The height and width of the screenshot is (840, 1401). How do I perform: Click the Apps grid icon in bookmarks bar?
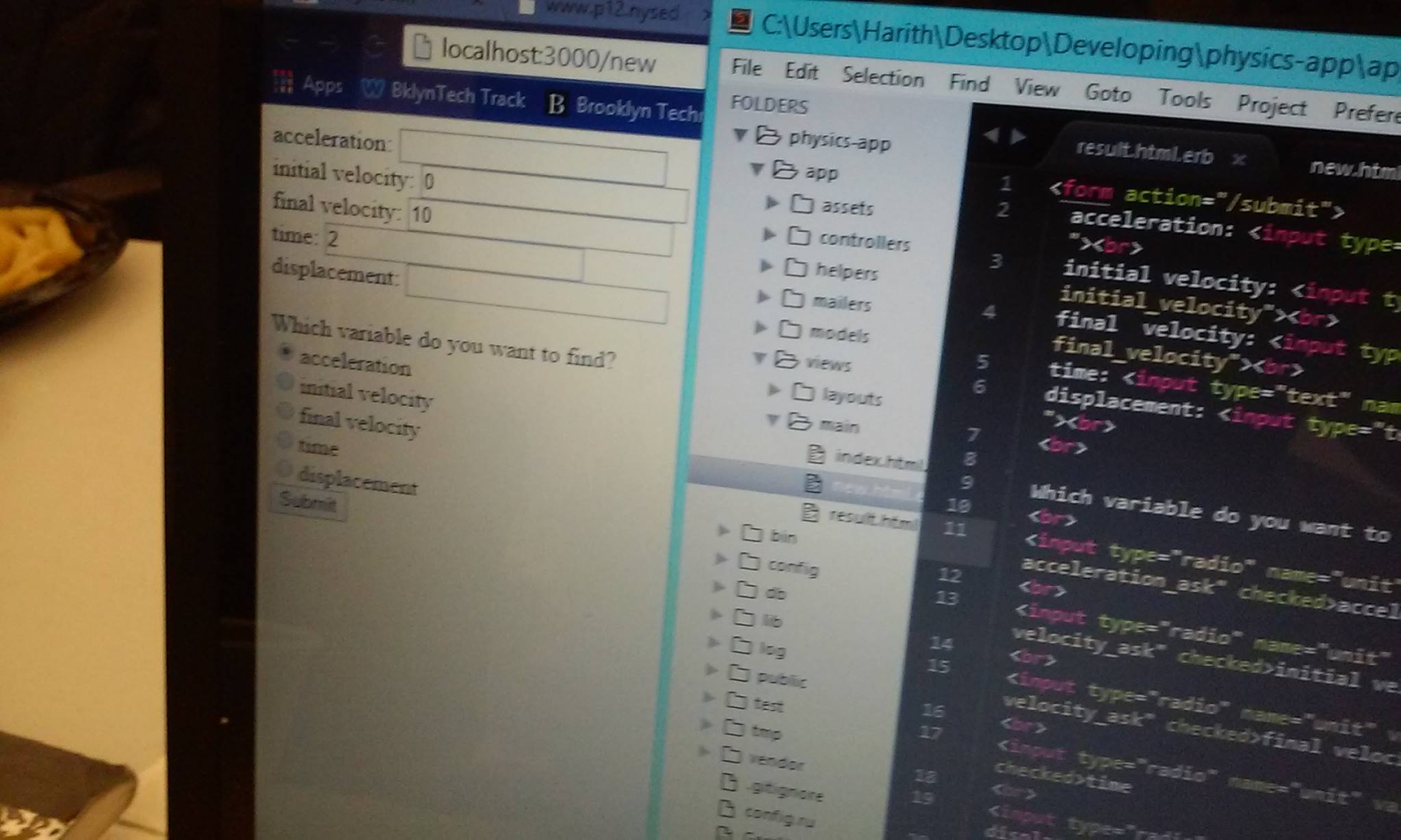(x=283, y=81)
